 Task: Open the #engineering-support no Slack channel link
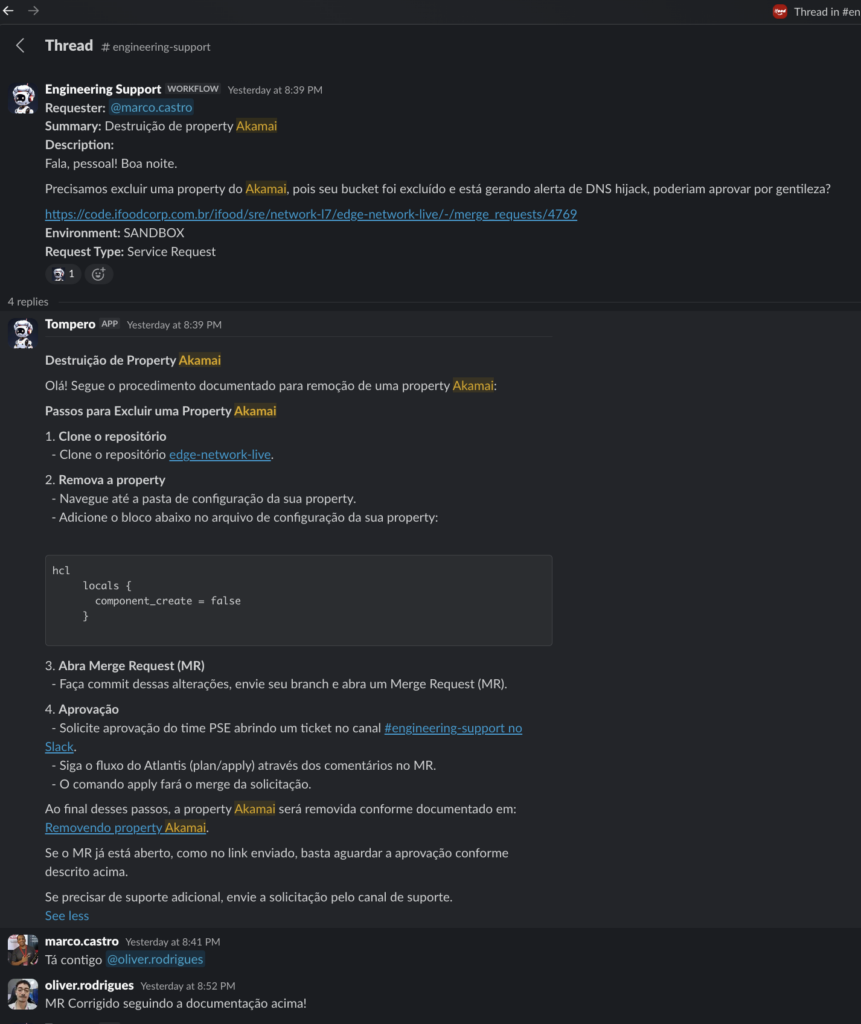point(452,728)
